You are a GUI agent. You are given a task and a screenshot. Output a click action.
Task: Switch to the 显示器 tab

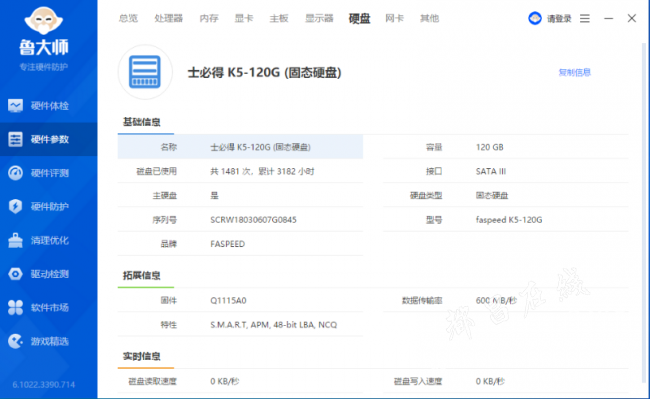319,18
